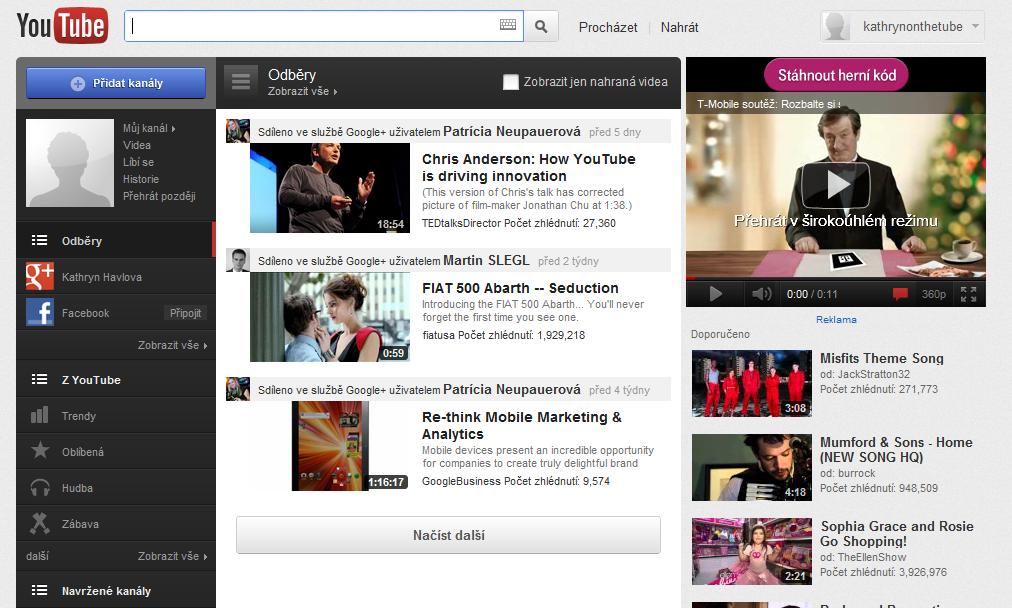Screen dimensions: 1012x608
Task: Open Líbí se in profile menu
Action: (138, 162)
